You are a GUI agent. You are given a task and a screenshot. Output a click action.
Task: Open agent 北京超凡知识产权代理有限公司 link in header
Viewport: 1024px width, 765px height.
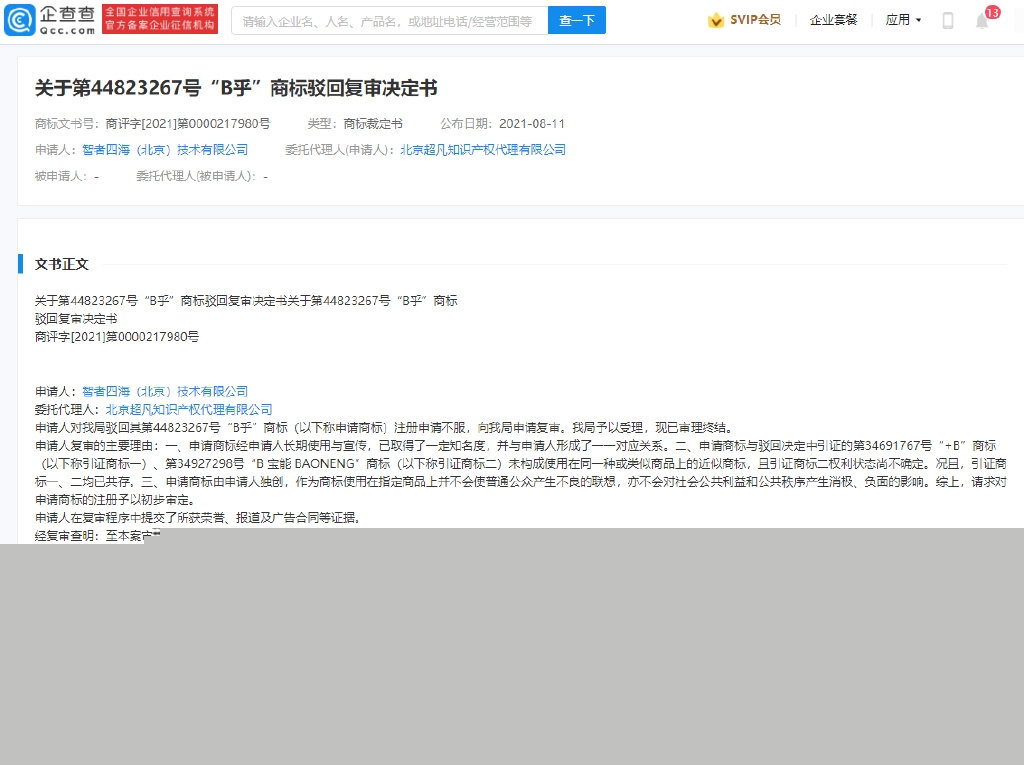coord(483,150)
